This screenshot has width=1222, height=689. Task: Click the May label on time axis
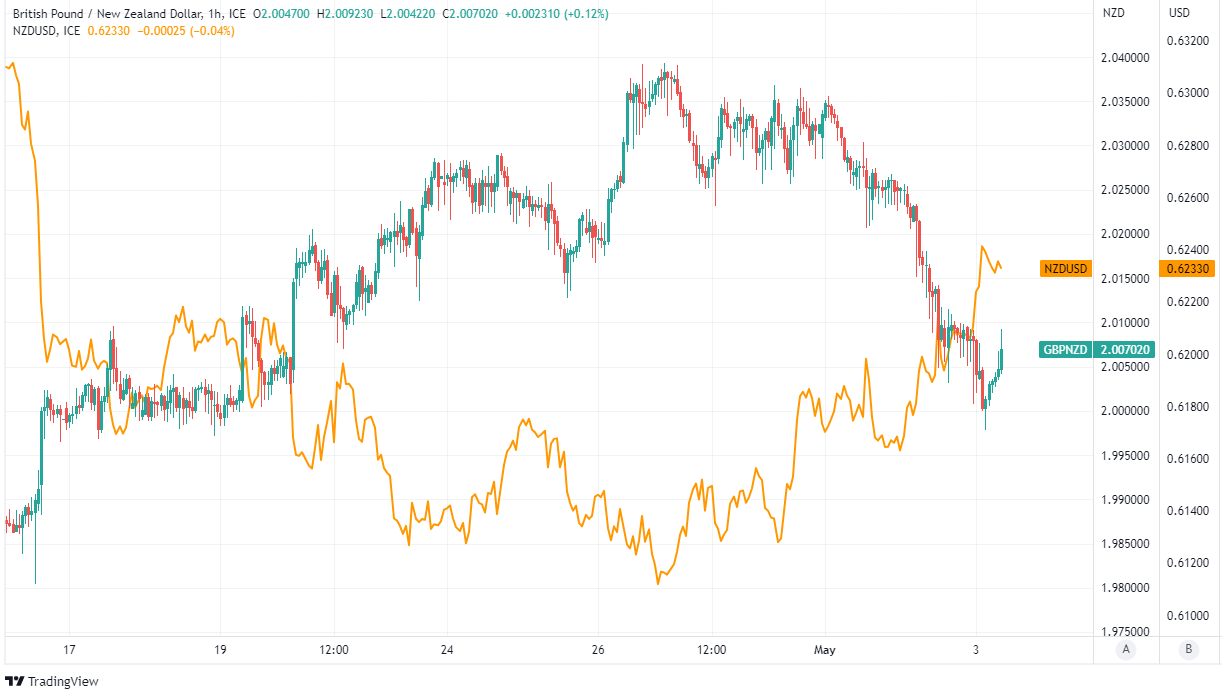[825, 650]
